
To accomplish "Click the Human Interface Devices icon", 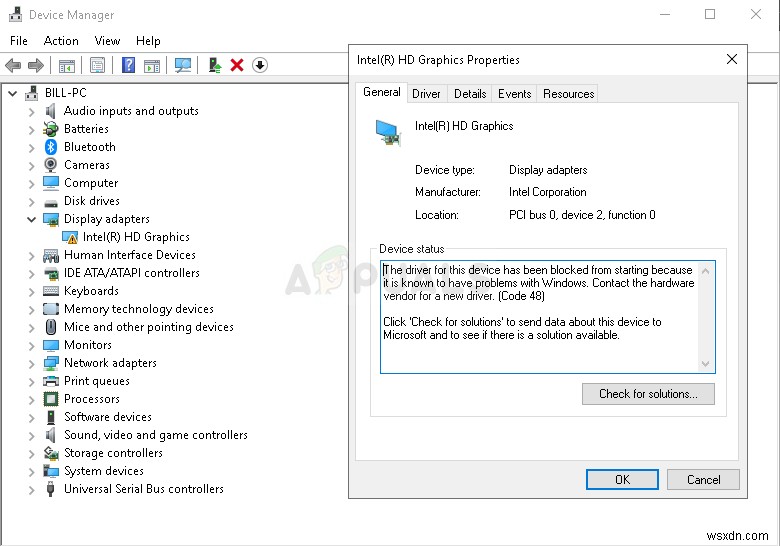I will (51, 255).
